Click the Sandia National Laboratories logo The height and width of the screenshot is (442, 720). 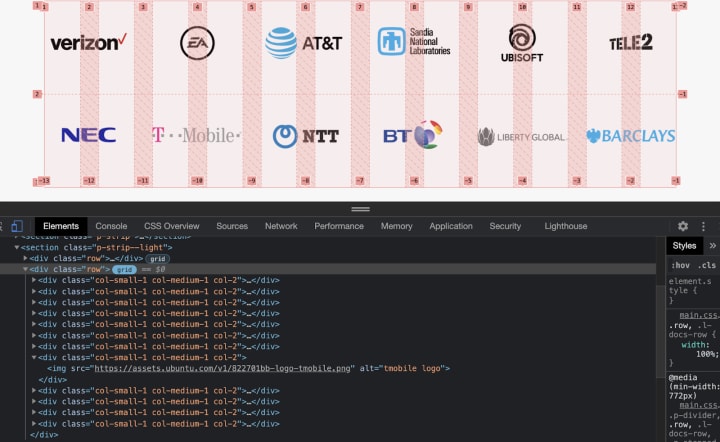[x=414, y=41]
